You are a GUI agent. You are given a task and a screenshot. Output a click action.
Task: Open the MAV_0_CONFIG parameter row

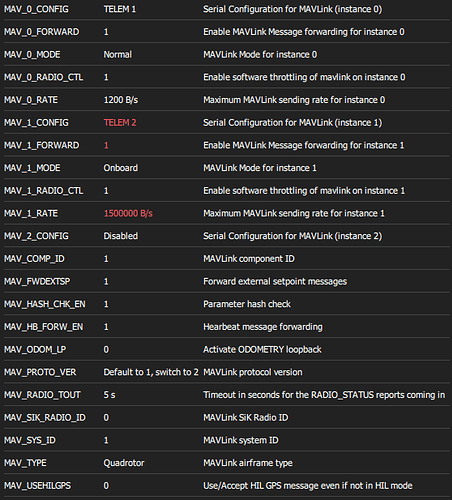click(226, 9)
